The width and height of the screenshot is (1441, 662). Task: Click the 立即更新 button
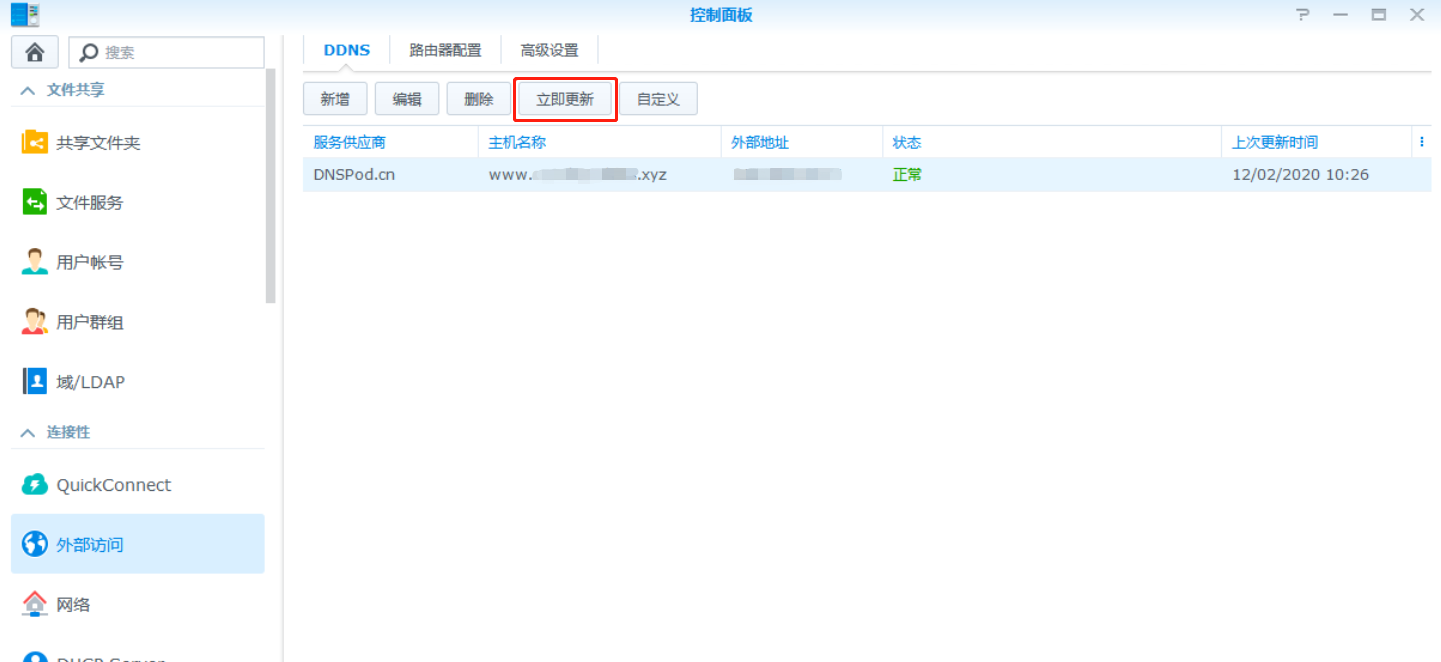point(564,98)
